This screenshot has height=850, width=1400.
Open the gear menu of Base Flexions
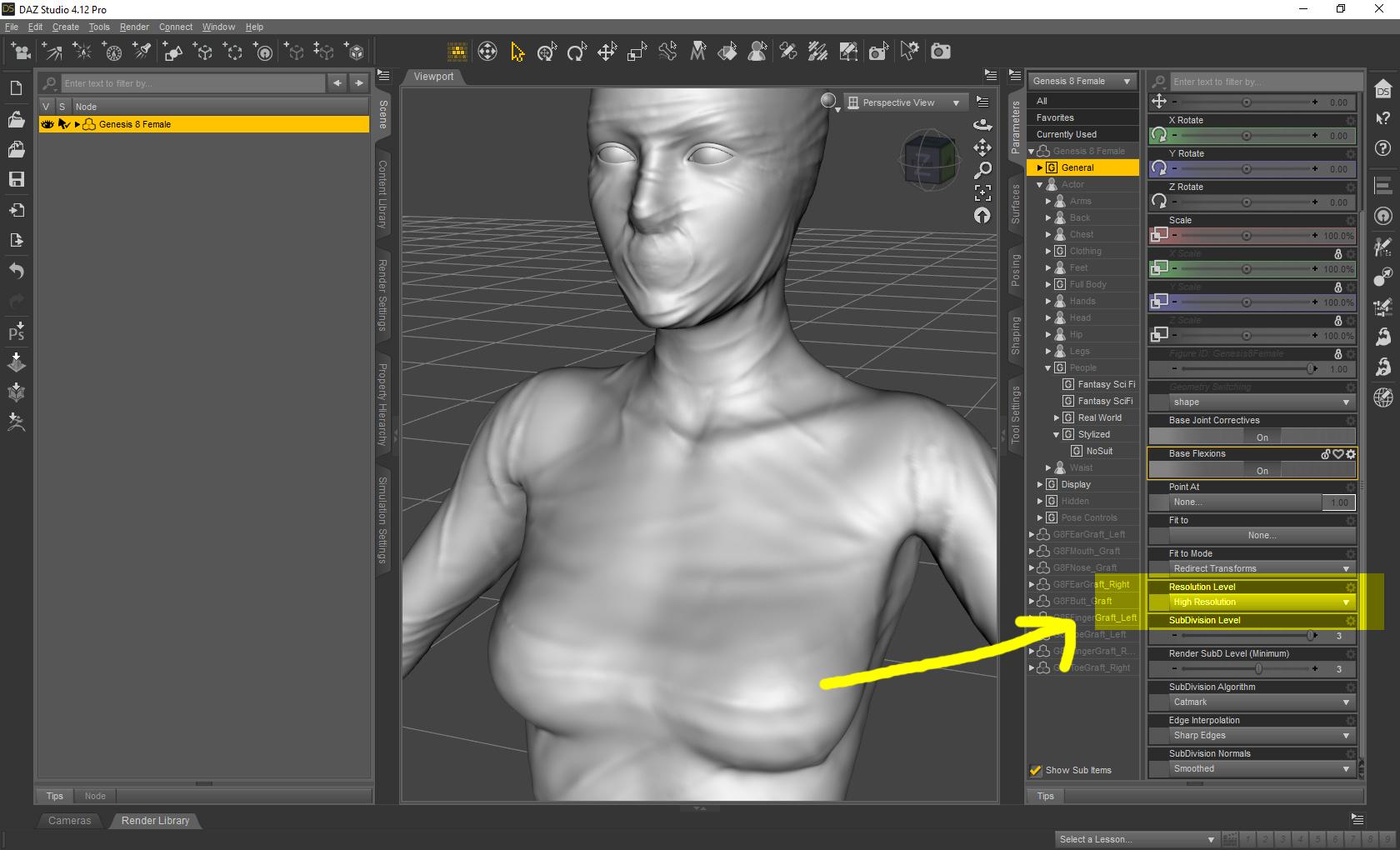tap(1351, 454)
